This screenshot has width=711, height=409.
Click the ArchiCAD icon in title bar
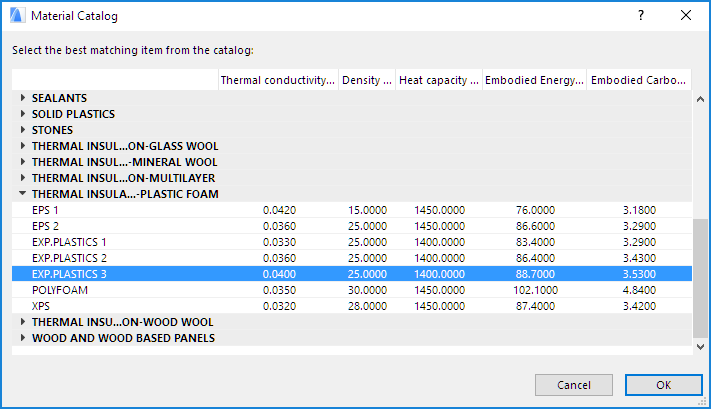[x=15, y=16]
